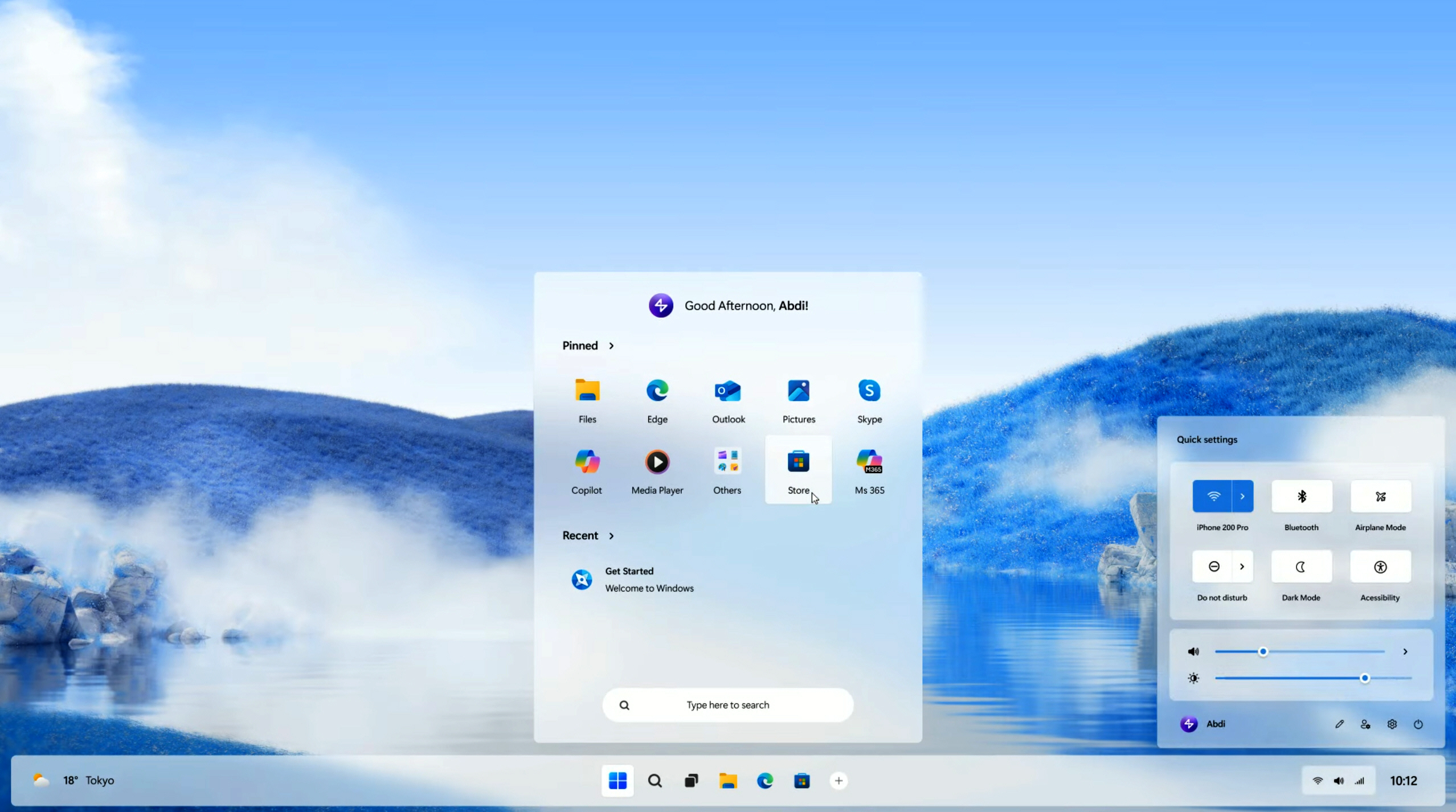1456x812 pixels.
Task: Expand the Pinned apps section
Action: click(x=611, y=346)
